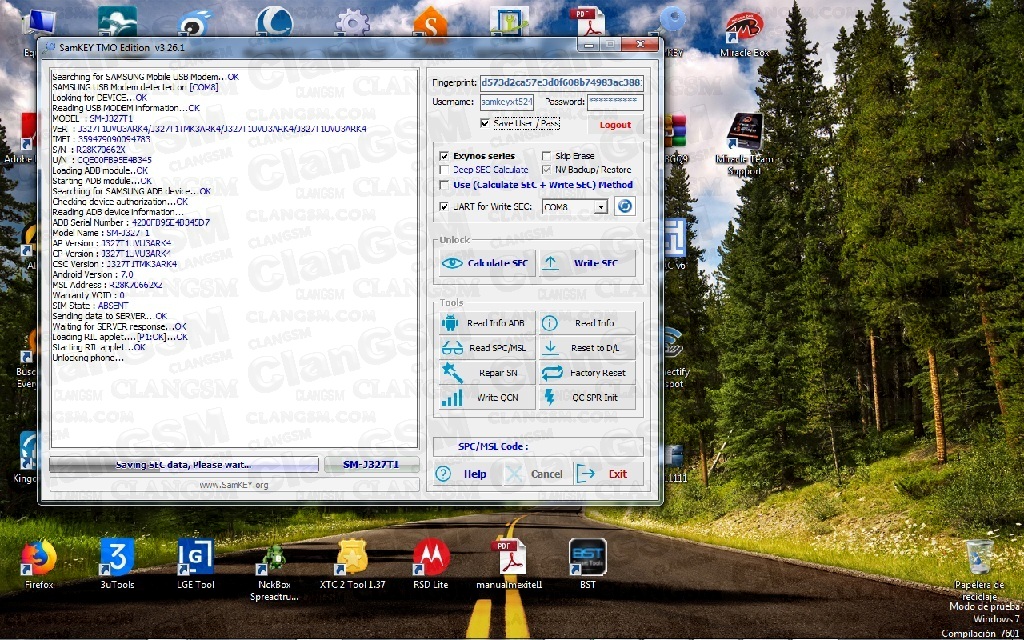Open the Firefox desktop shortcut

(x=39, y=564)
